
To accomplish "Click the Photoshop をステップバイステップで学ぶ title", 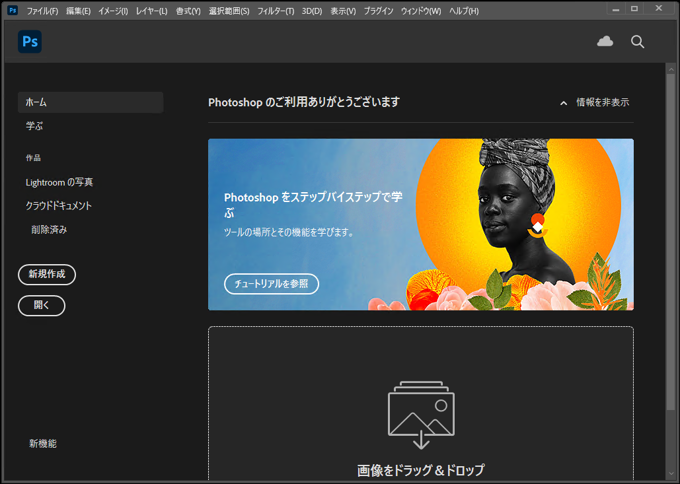I will [313, 205].
